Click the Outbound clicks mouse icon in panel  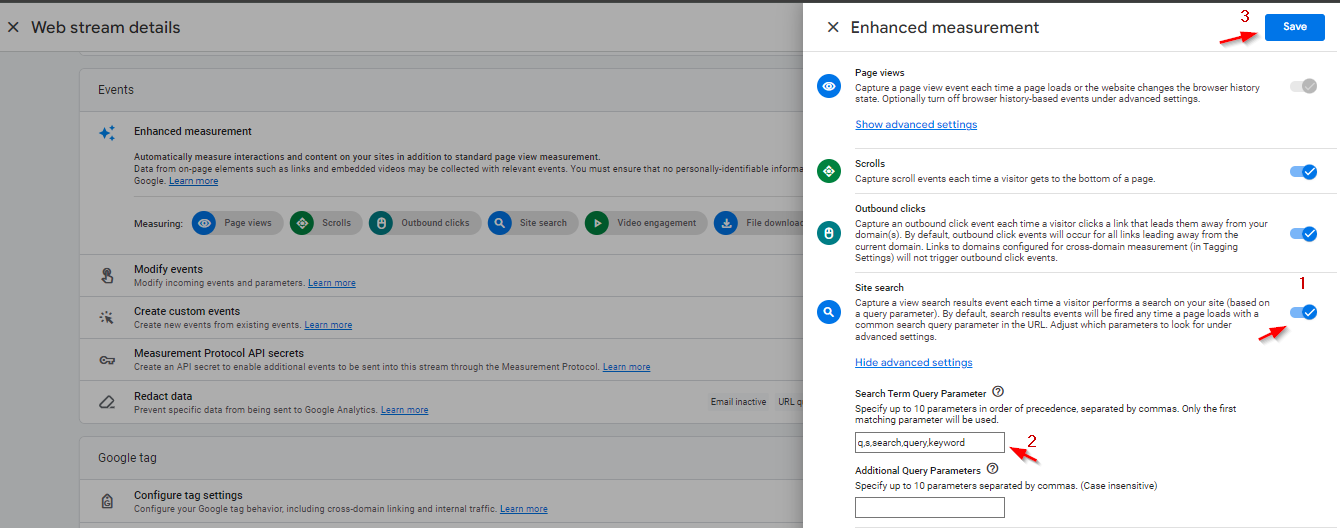coord(829,233)
